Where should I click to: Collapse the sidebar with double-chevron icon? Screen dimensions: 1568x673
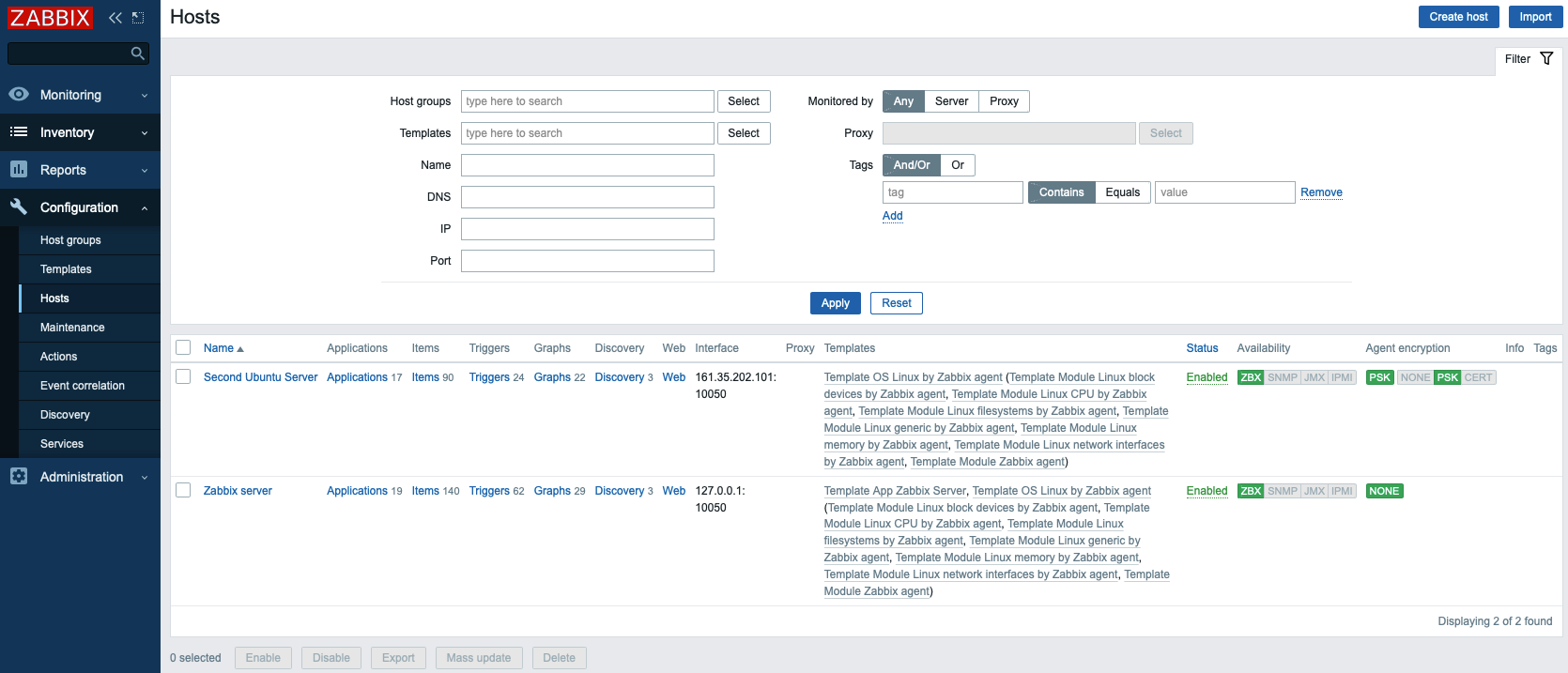pos(115,18)
